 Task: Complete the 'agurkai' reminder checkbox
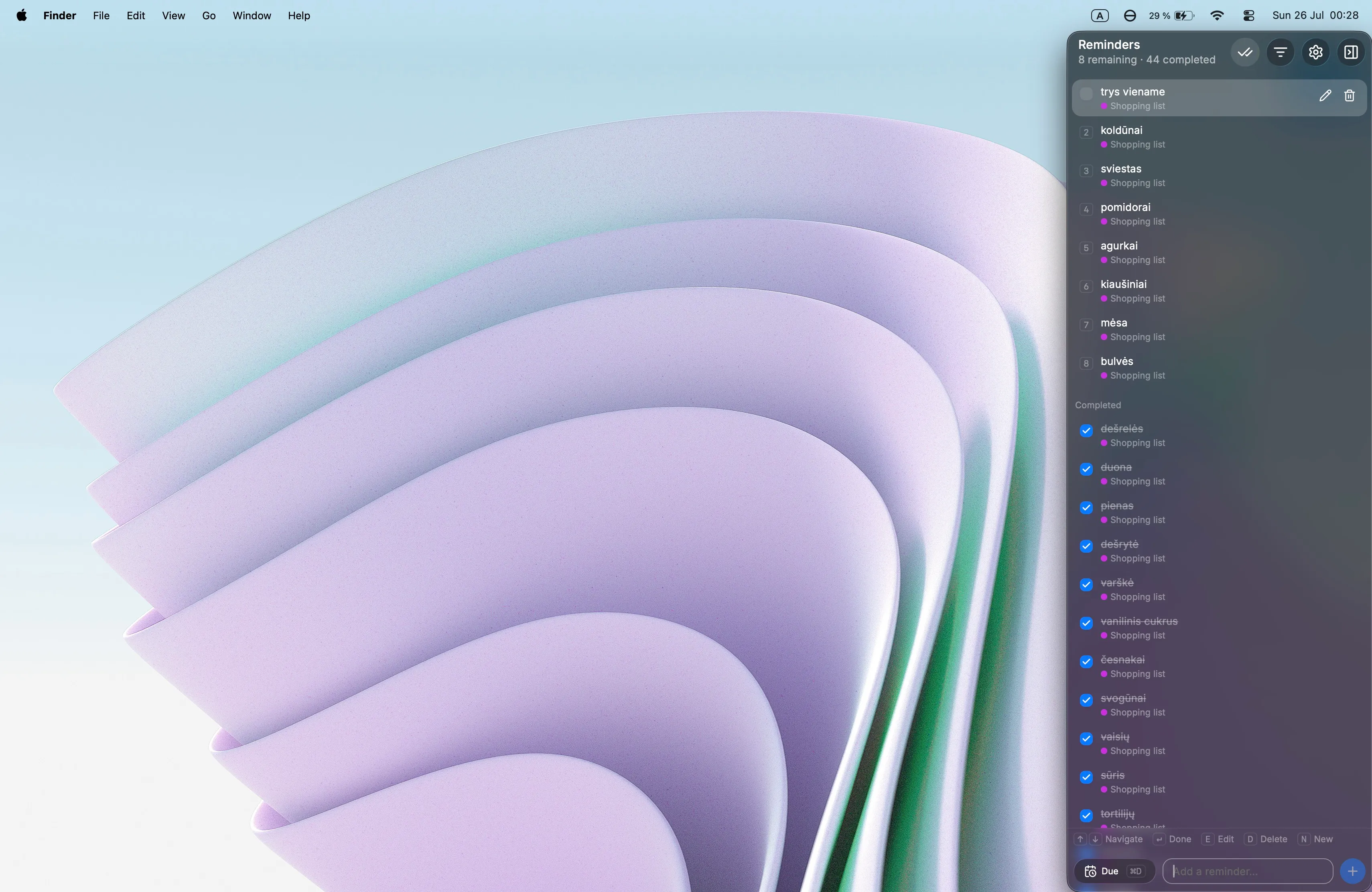(x=1086, y=248)
